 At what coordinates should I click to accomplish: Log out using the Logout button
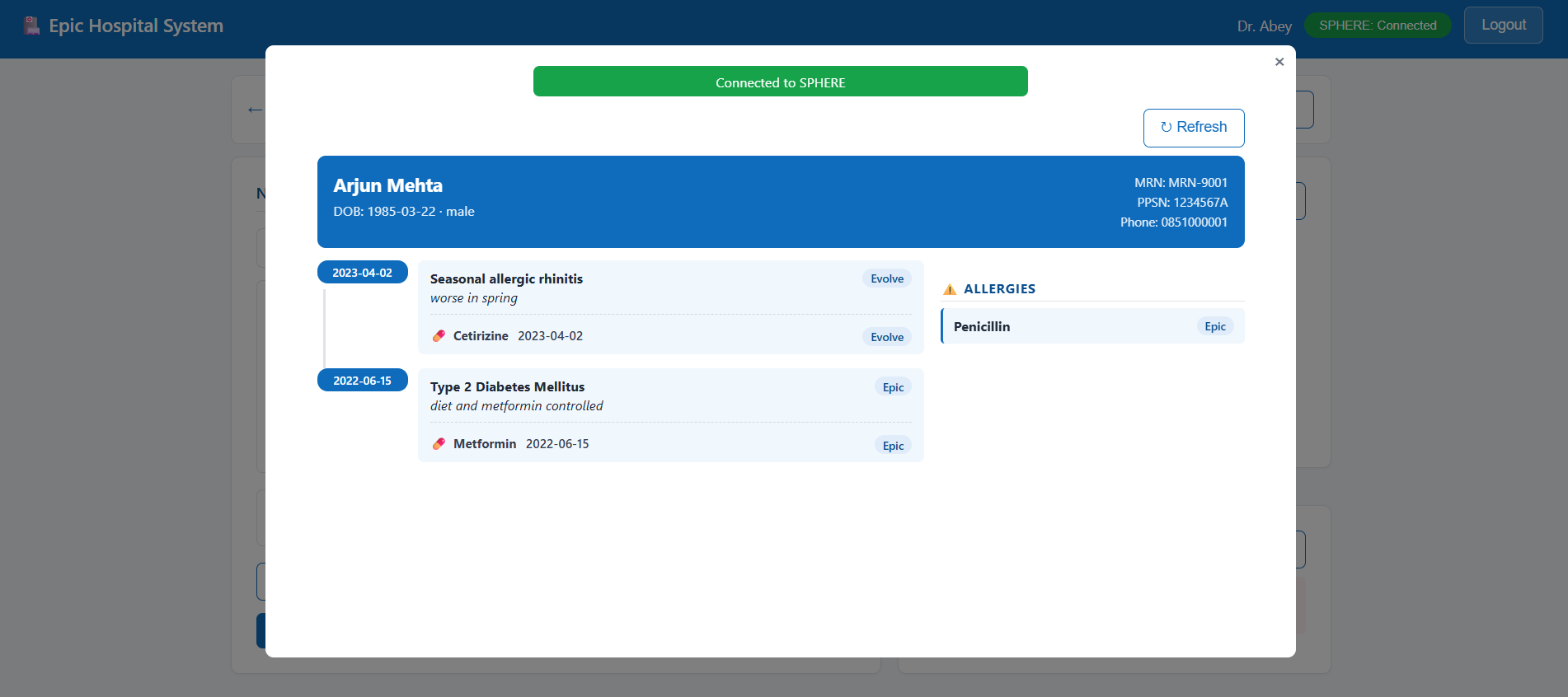pos(1504,26)
